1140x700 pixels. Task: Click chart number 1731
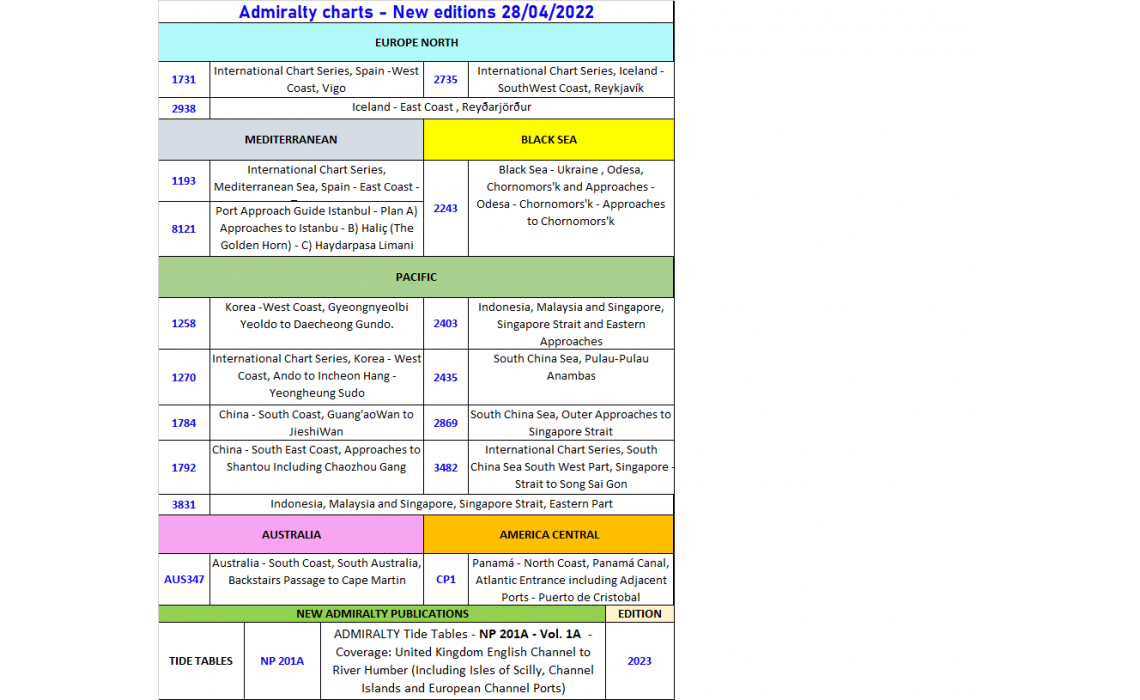183,79
